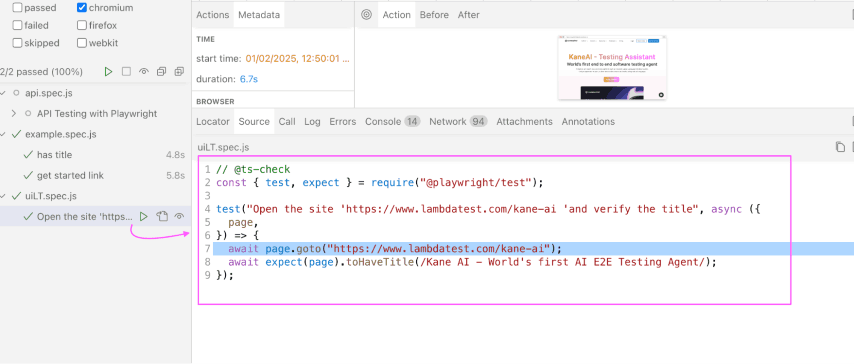Select the 'get started link' test
The width and height of the screenshot is (854, 364).
tap(95, 175)
